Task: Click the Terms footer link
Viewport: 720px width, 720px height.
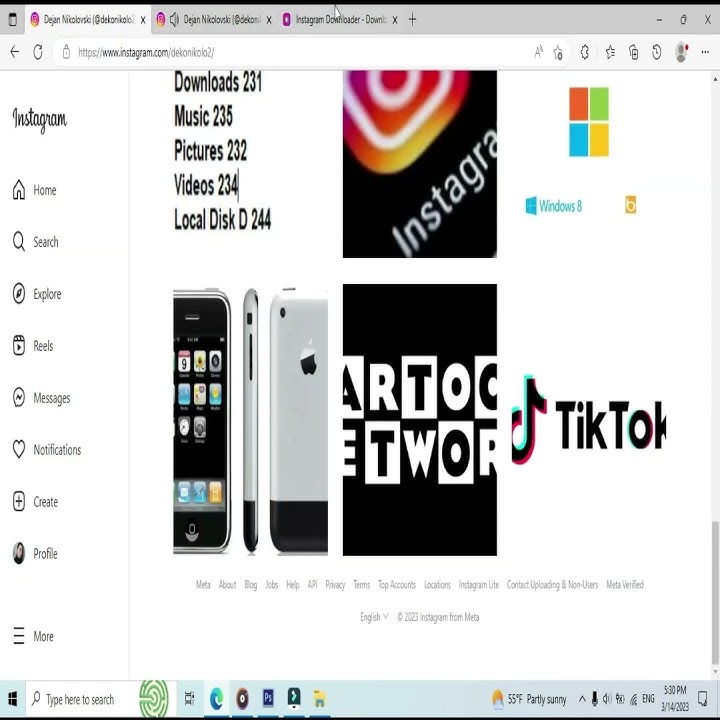Action: point(361,585)
